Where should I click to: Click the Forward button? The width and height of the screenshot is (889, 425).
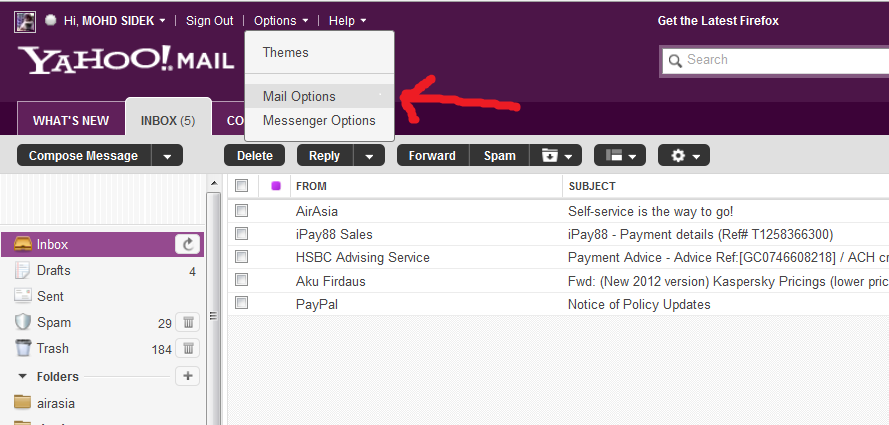[x=433, y=155]
